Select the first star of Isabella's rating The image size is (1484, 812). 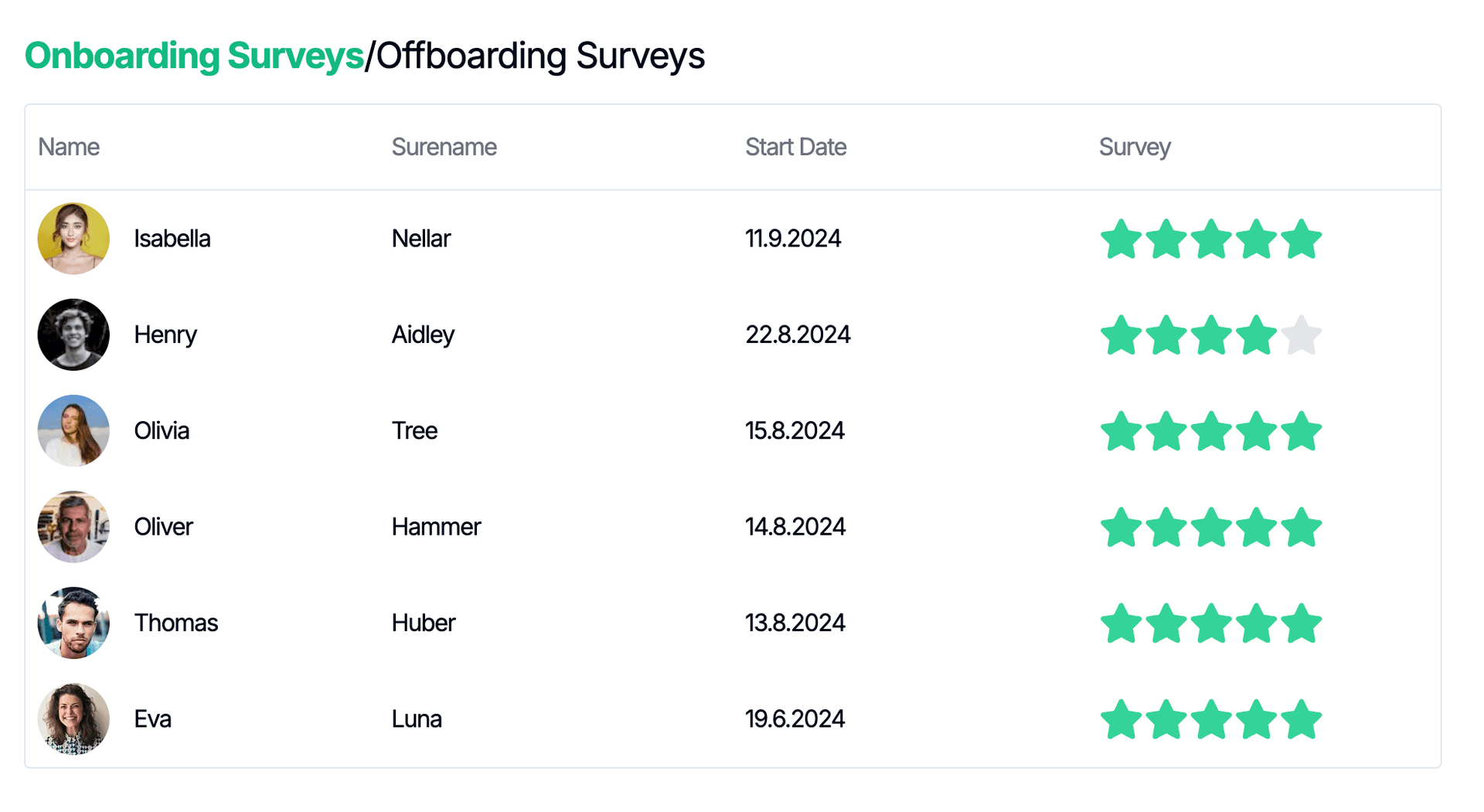pos(1122,238)
